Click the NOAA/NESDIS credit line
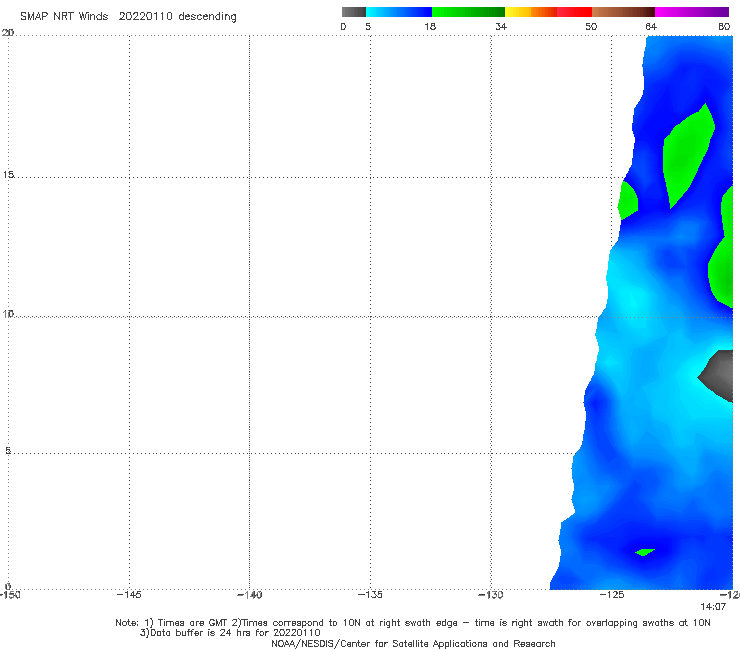740x650 pixels. (413, 644)
